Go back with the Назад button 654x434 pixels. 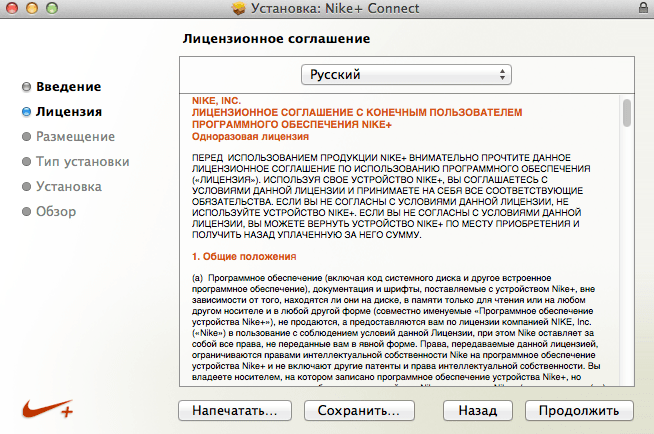click(x=478, y=411)
